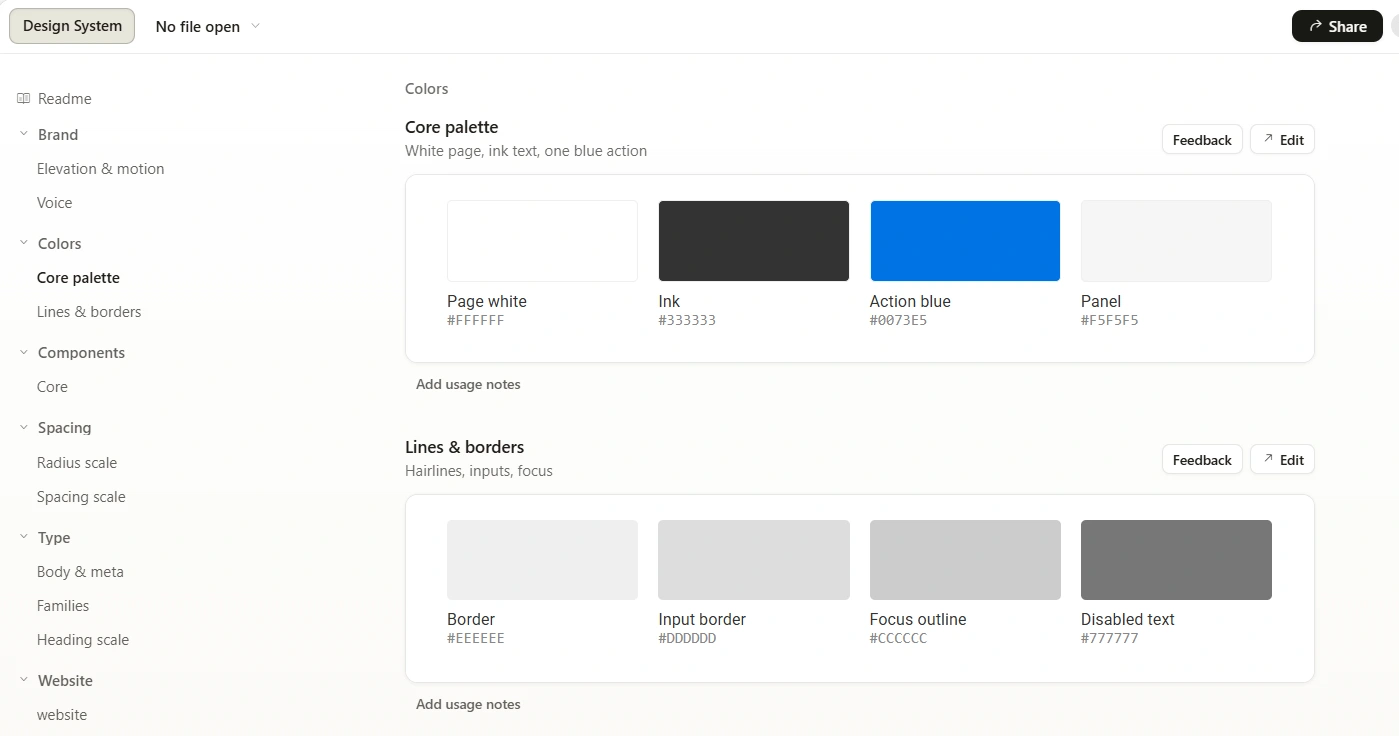Open the Families page
Image resolution: width=1399 pixels, height=736 pixels.
[63, 605]
